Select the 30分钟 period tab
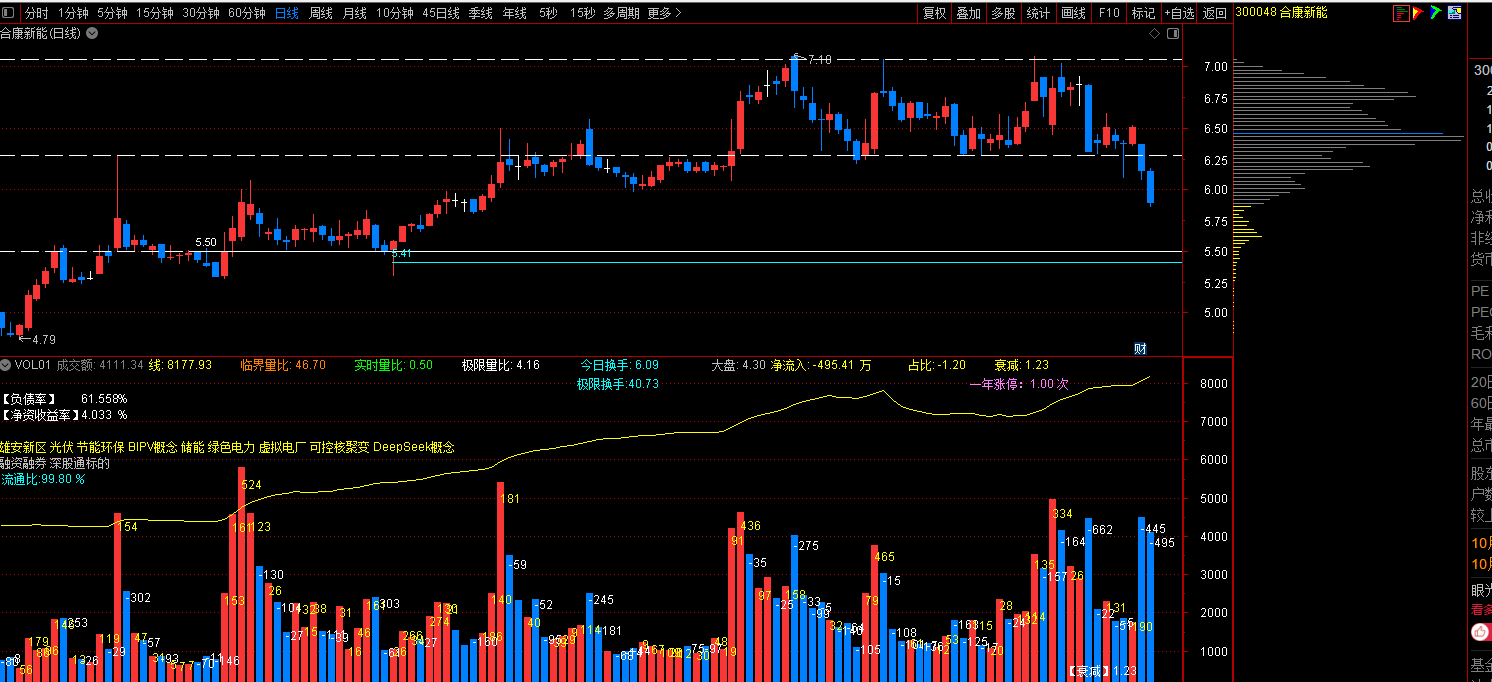The width and height of the screenshot is (1492, 682). pyautogui.click(x=201, y=13)
